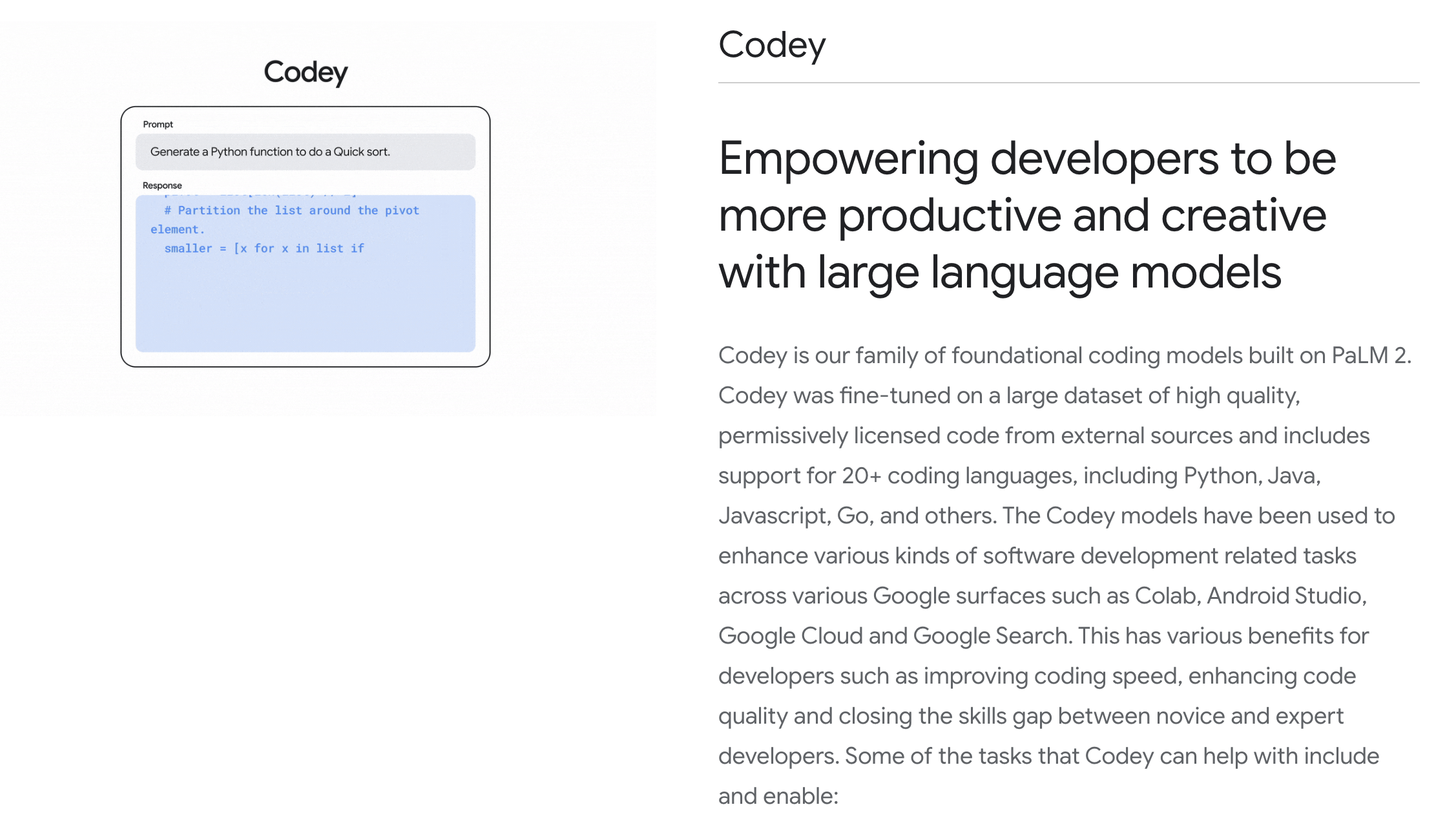Click the 'smaller = [x for x' code line

264,248
